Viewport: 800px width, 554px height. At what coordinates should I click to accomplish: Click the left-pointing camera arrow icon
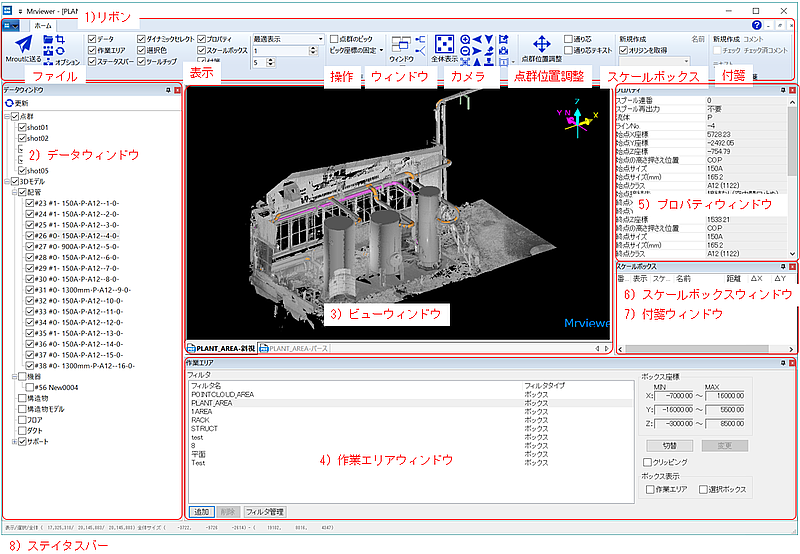point(477,39)
